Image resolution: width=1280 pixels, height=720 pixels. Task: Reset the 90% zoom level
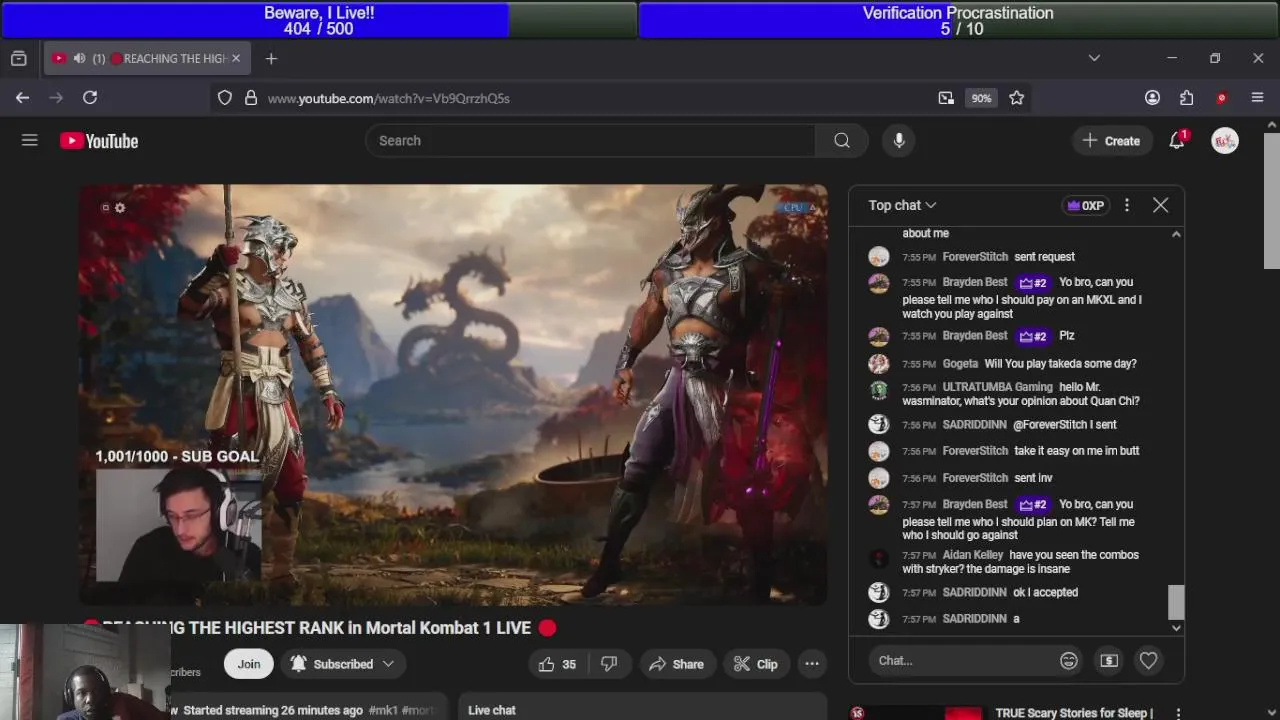tap(981, 98)
